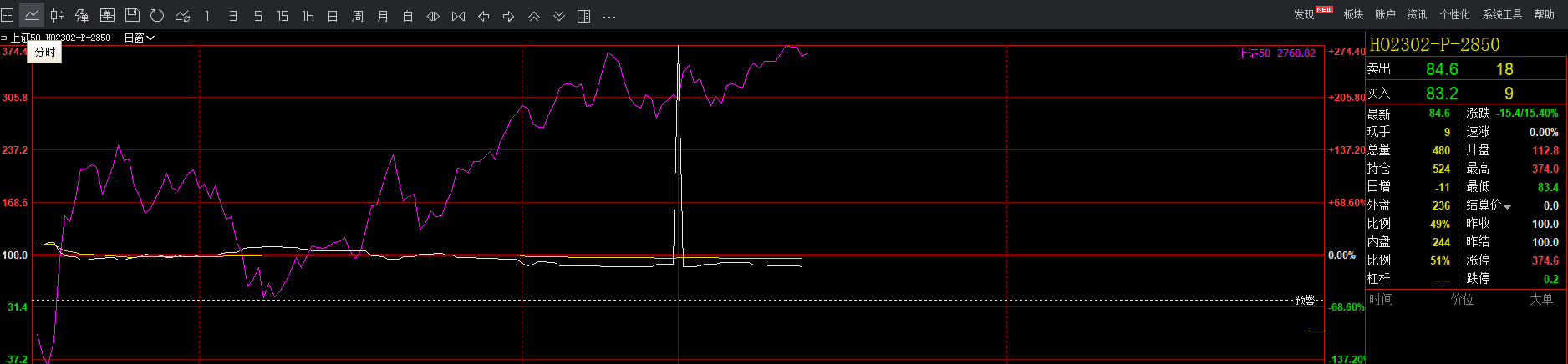This screenshot has width=1568, height=364.
Task: Select the 5-minute period
Action: (x=257, y=15)
